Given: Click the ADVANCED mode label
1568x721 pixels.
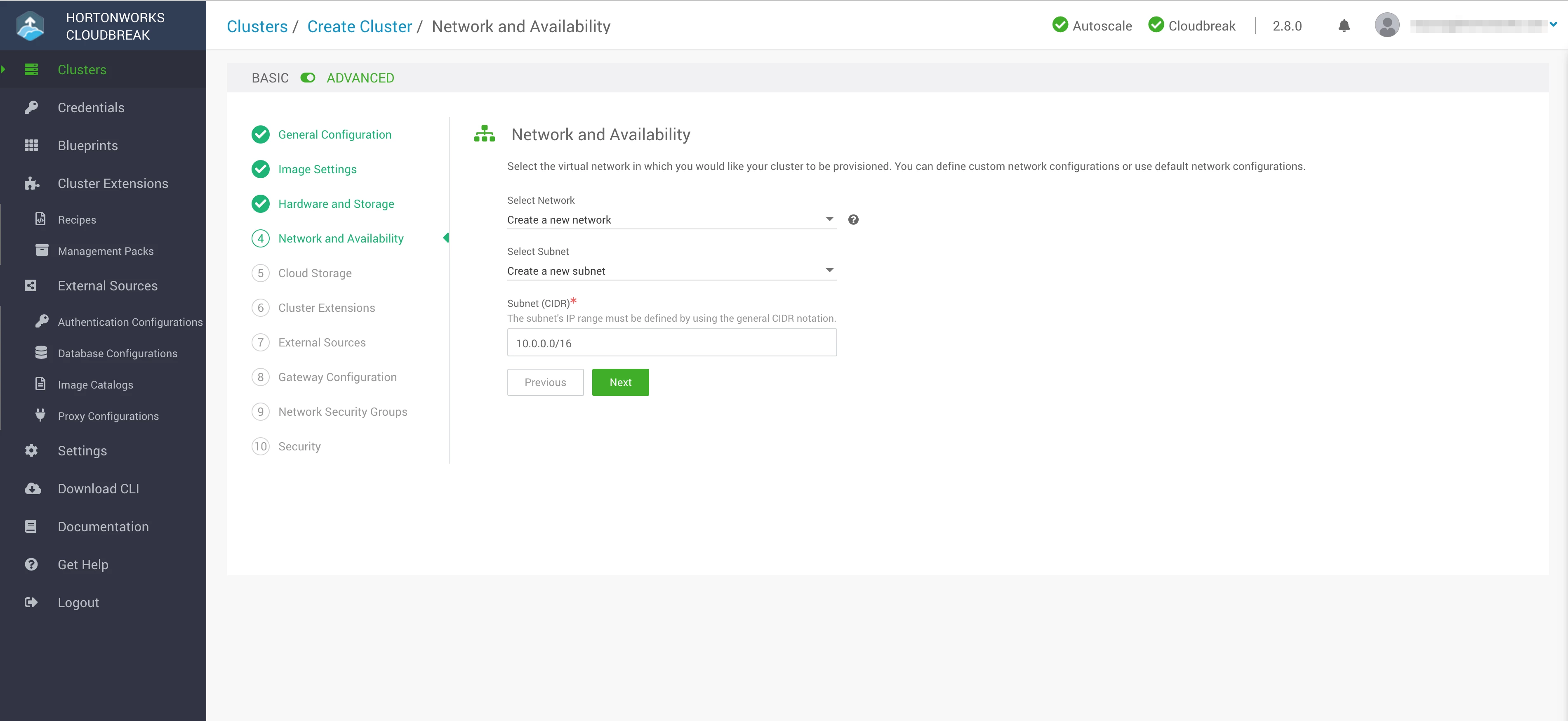Looking at the screenshot, I should (x=360, y=78).
